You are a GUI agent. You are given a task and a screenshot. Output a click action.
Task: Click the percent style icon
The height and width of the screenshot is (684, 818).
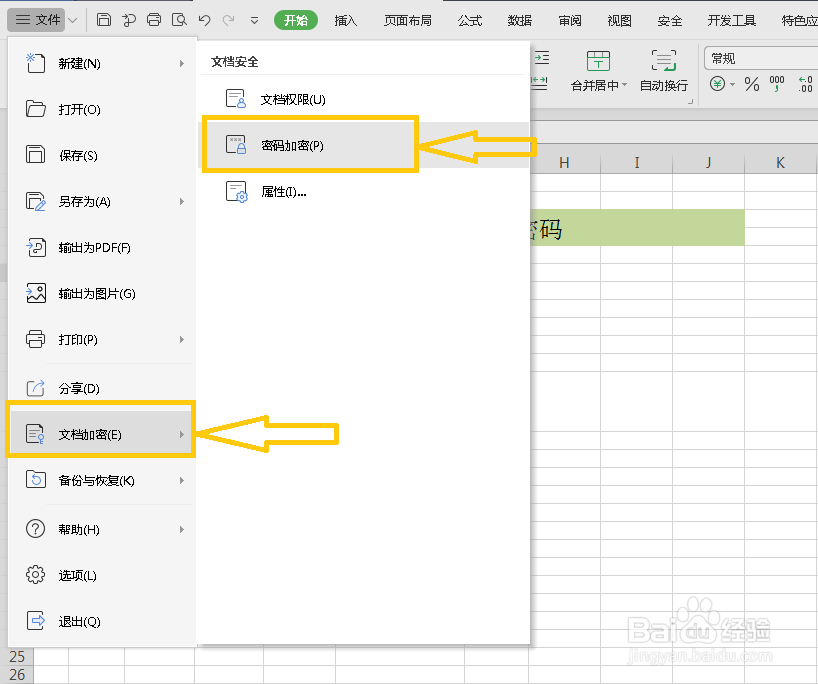752,83
